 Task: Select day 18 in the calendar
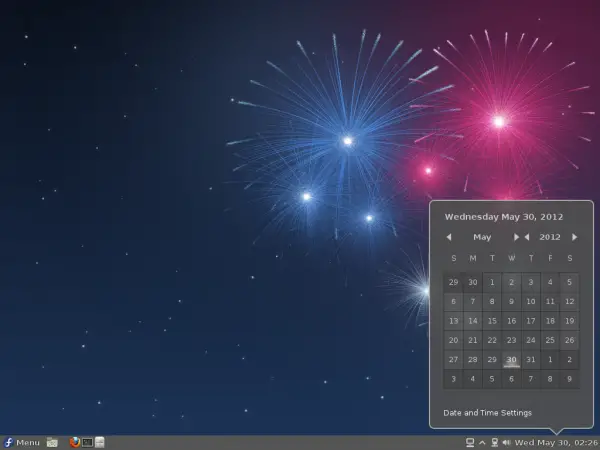pos(550,321)
